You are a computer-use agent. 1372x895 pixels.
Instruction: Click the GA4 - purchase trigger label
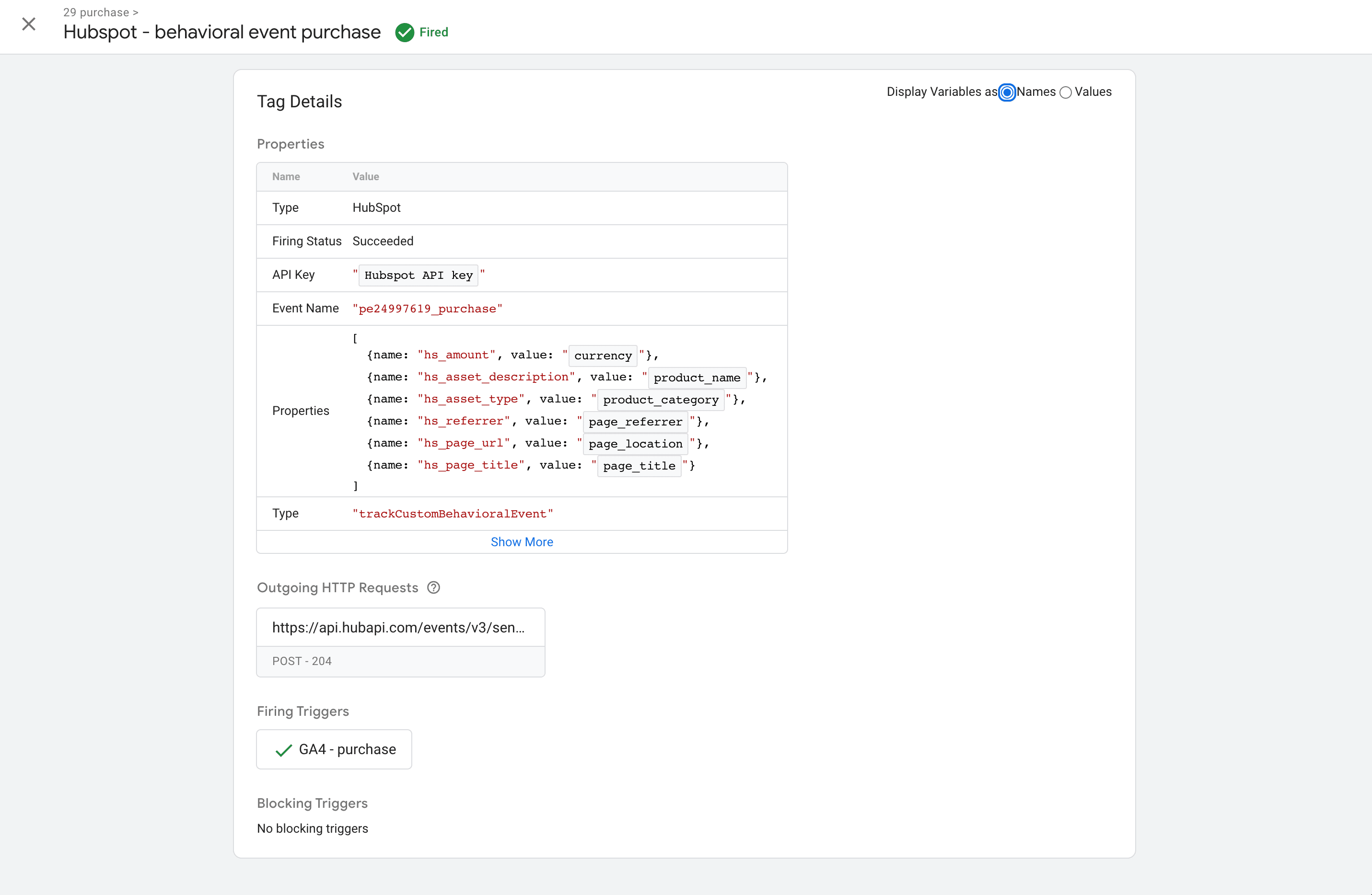click(348, 749)
